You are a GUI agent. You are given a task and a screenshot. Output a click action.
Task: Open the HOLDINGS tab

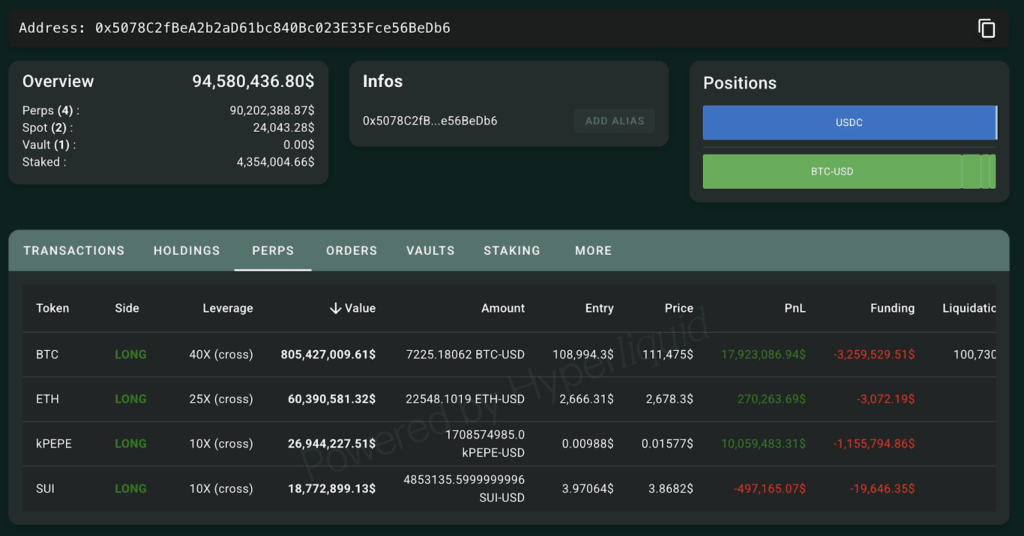(186, 250)
